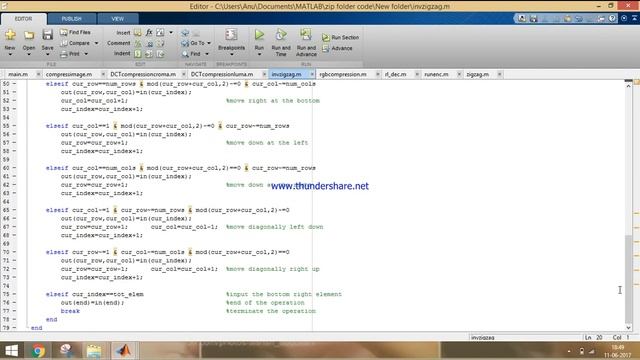Set breakpoint dash at line 66
Screen dimensions: 640x360
14,218
